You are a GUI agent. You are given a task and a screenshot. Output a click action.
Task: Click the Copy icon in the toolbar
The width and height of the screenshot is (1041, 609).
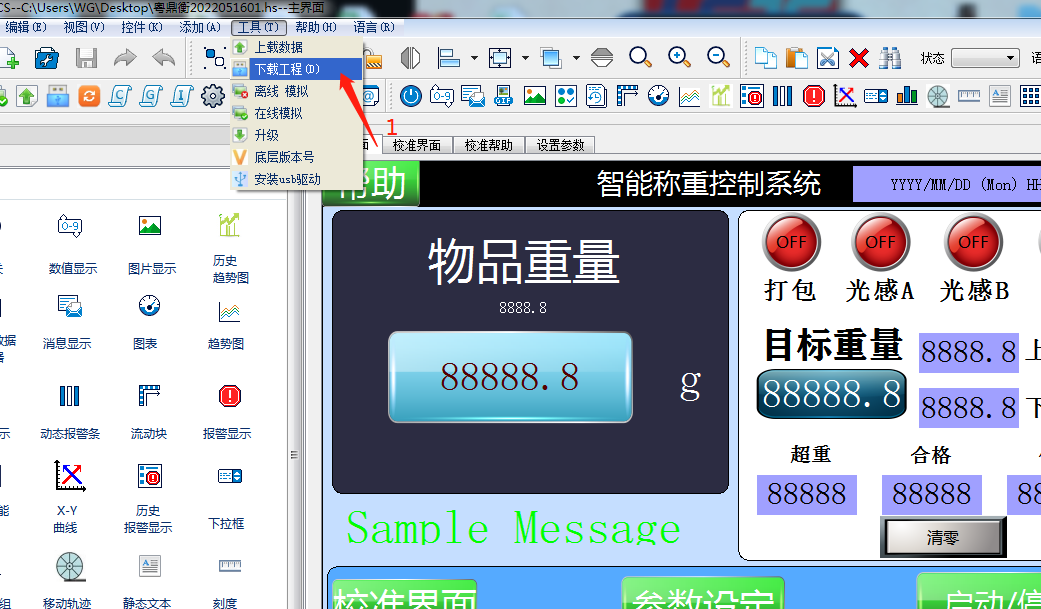(765, 58)
